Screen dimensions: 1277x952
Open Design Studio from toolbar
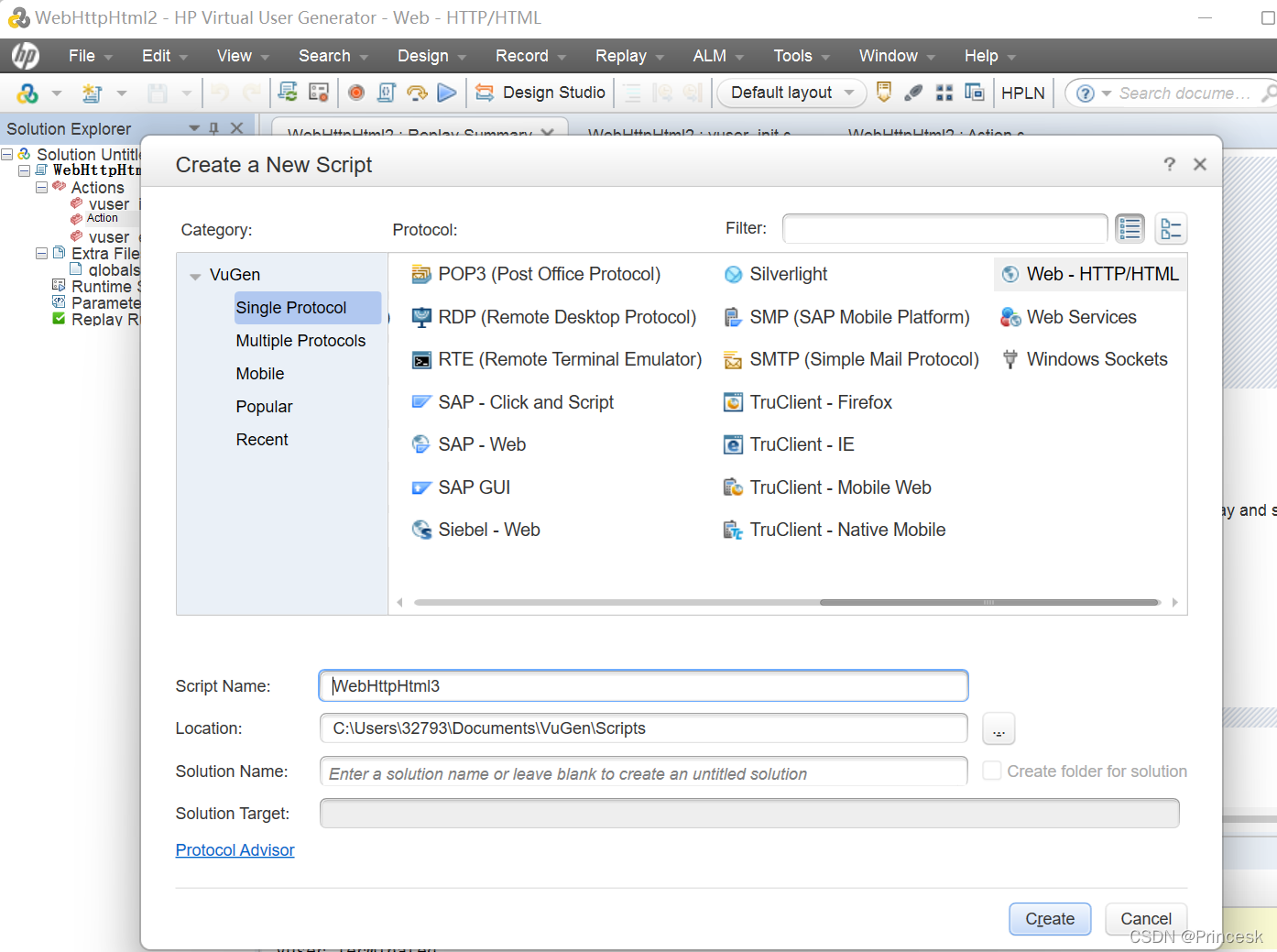tap(540, 93)
